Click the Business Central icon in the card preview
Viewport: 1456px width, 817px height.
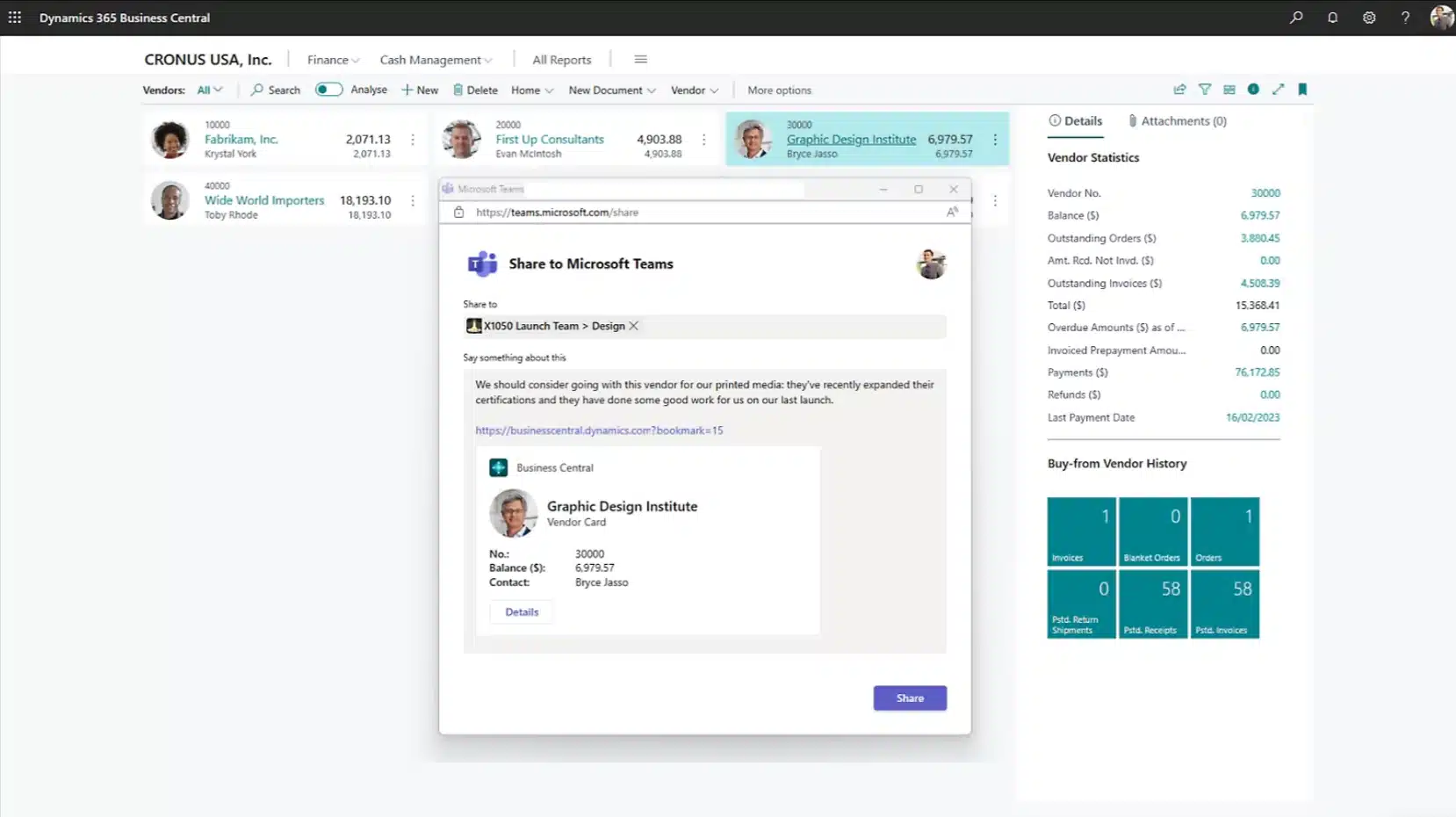(498, 467)
